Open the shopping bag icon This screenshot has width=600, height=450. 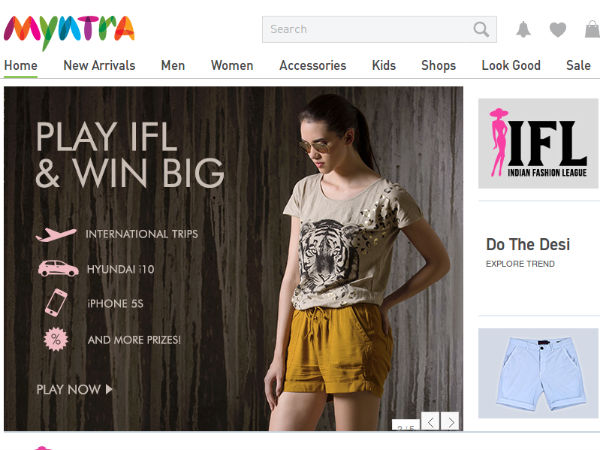(x=592, y=30)
